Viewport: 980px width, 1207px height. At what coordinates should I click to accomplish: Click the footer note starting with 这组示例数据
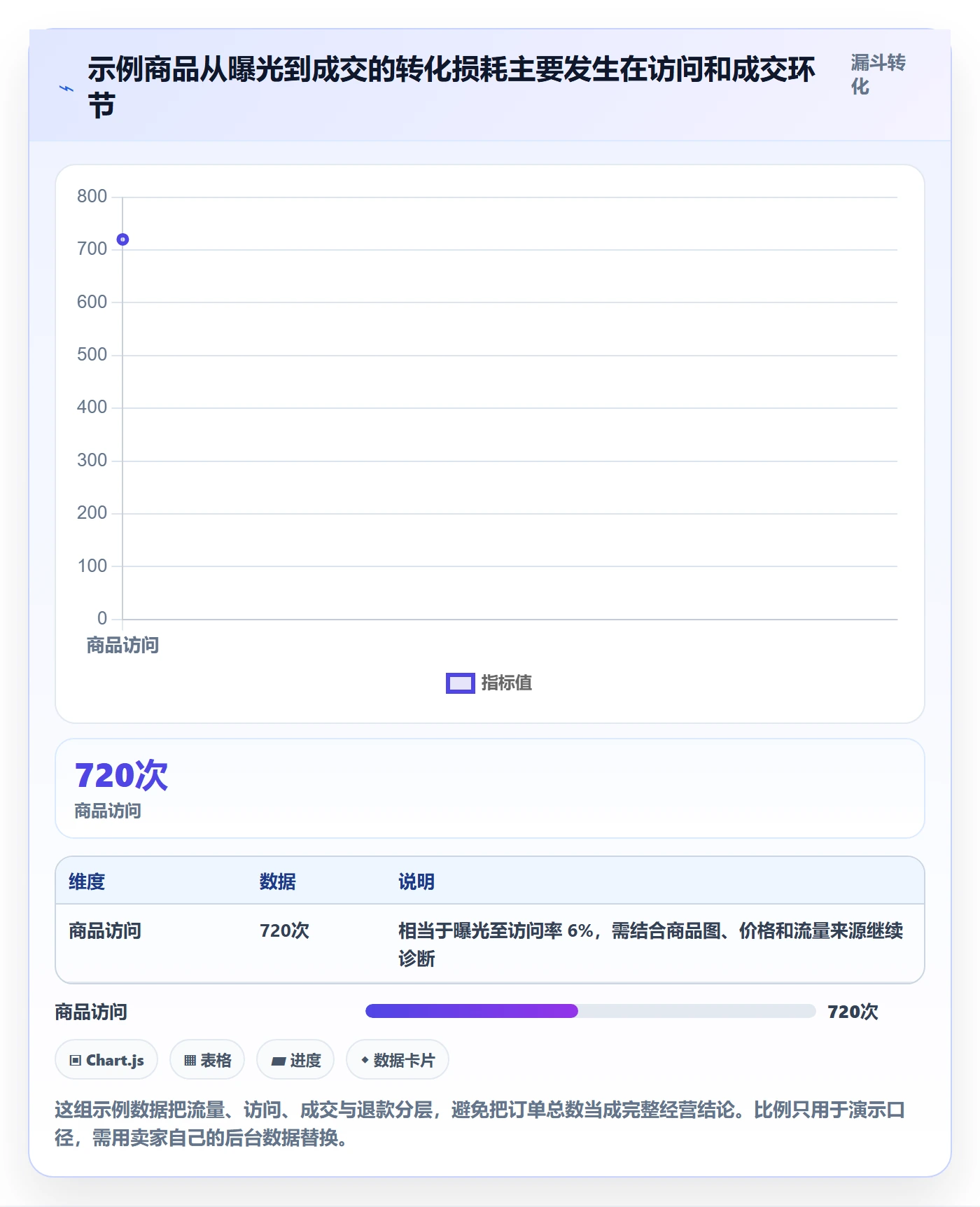point(480,1124)
